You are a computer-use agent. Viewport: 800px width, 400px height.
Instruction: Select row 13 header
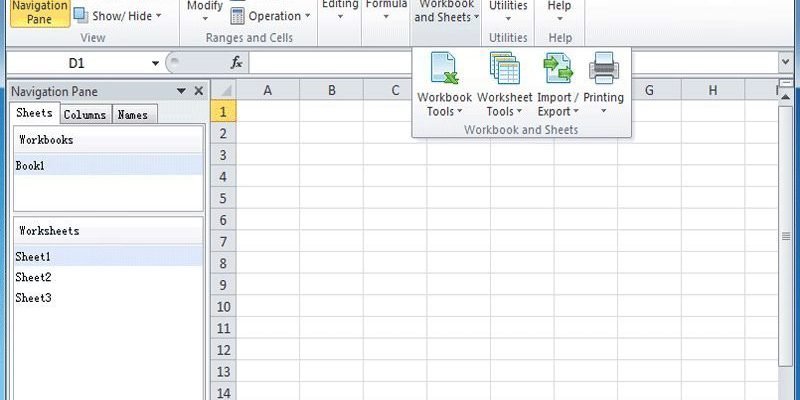[223, 371]
